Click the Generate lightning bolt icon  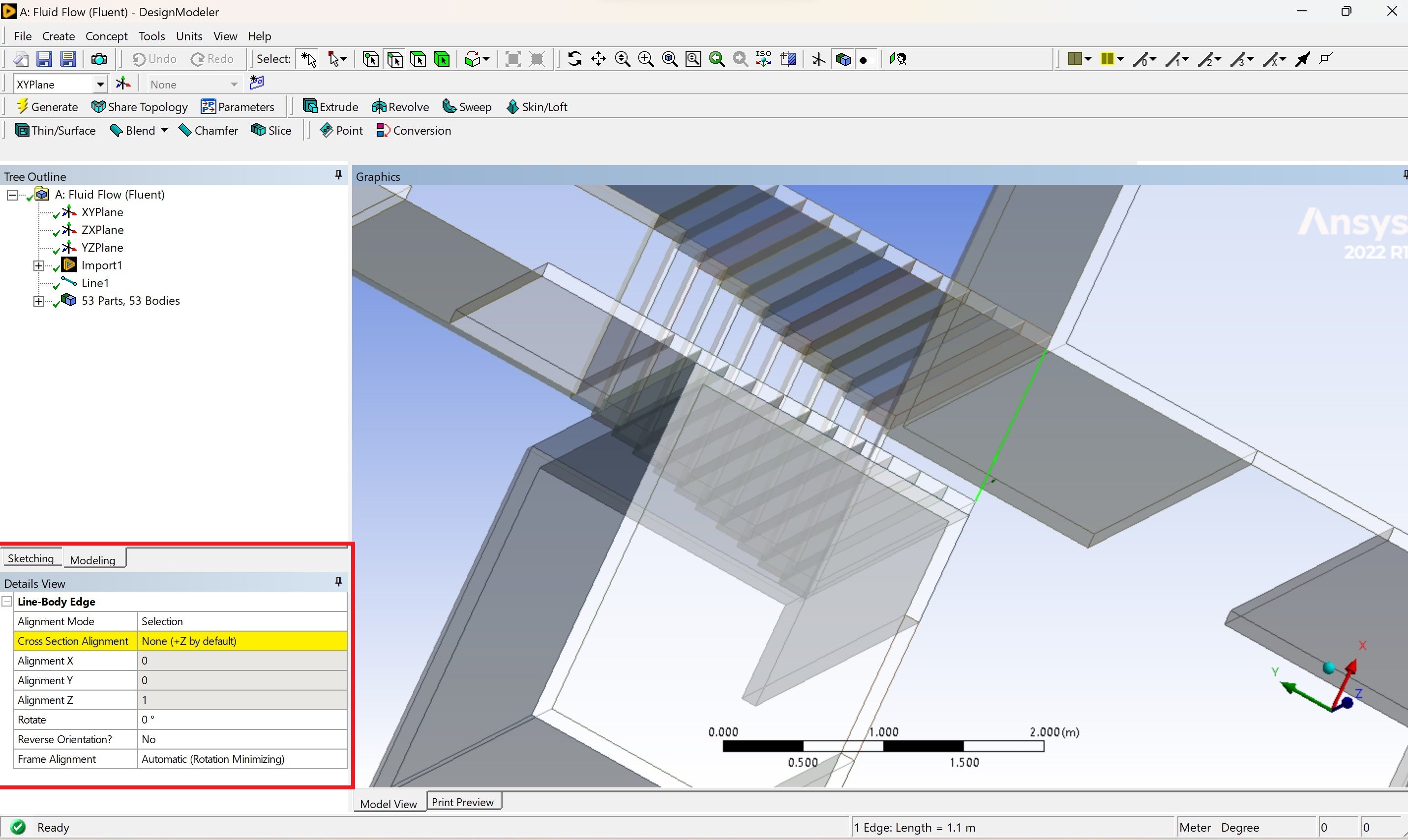[x=22, y=107]
